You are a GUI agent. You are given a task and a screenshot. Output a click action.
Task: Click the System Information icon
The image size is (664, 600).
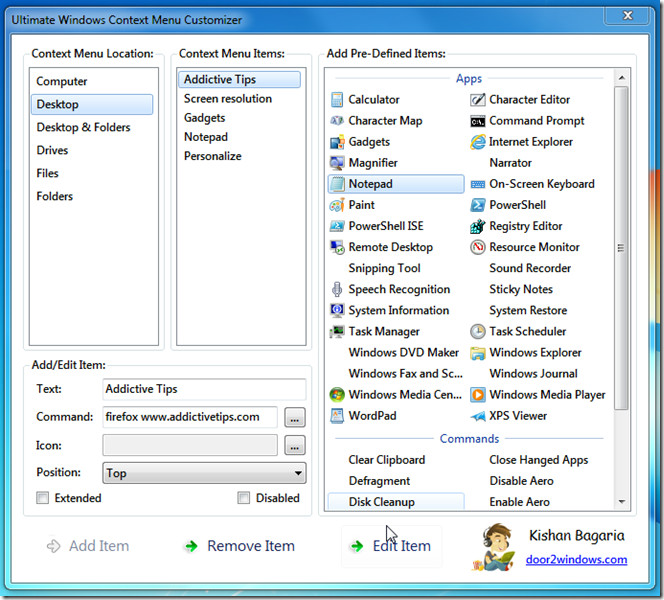click(337, 310)
